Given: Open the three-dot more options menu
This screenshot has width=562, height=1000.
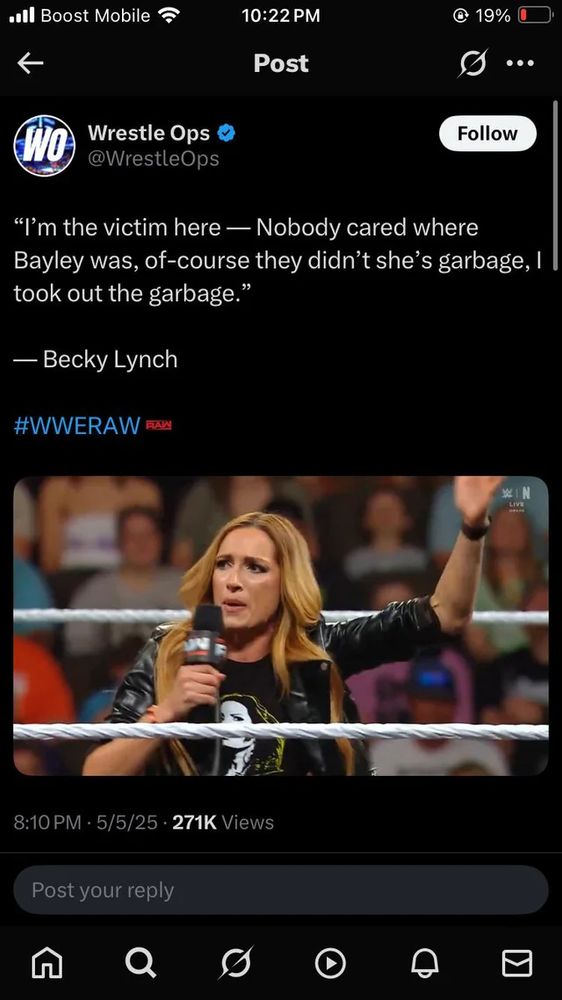Looking at the screenshot, I should [x=520, y=63].
